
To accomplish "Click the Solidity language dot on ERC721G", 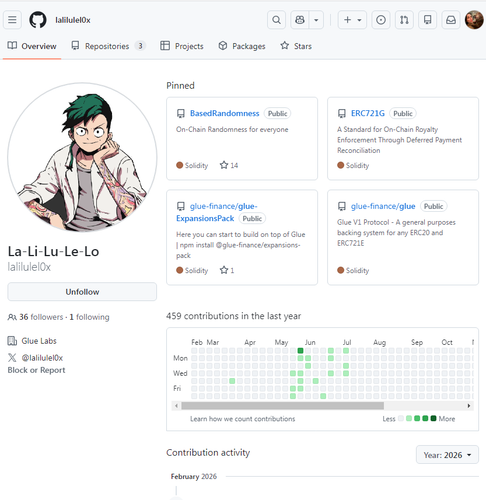I will click(x=341, y=165).
